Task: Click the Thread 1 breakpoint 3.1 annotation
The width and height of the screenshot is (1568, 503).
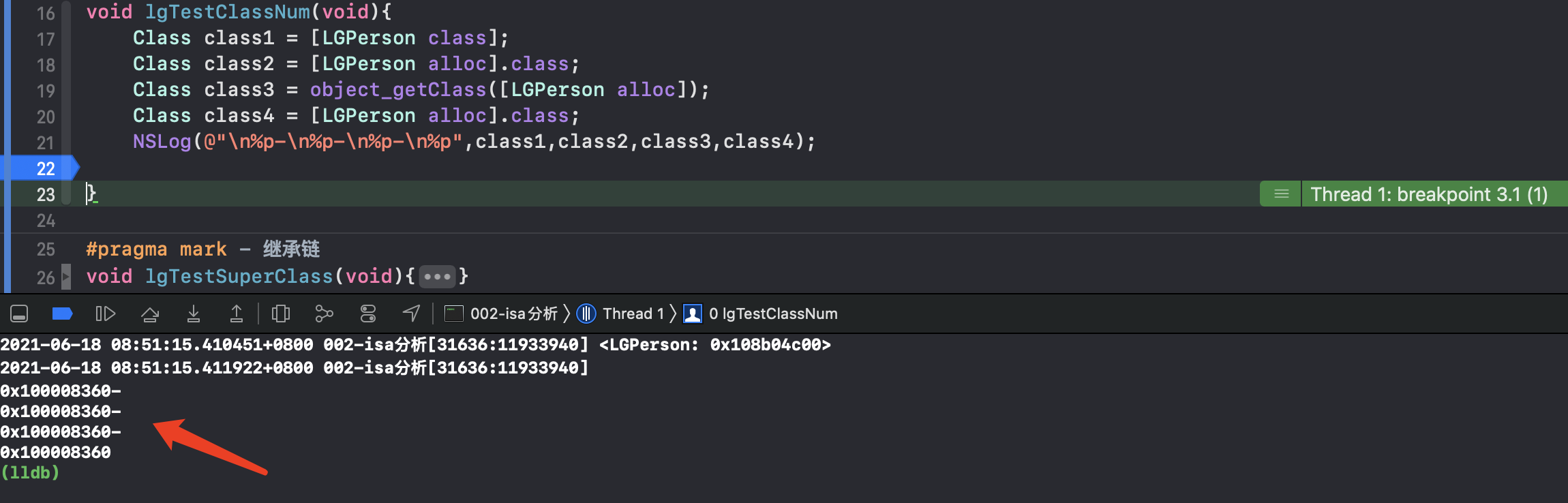Action: (1428, 194)
